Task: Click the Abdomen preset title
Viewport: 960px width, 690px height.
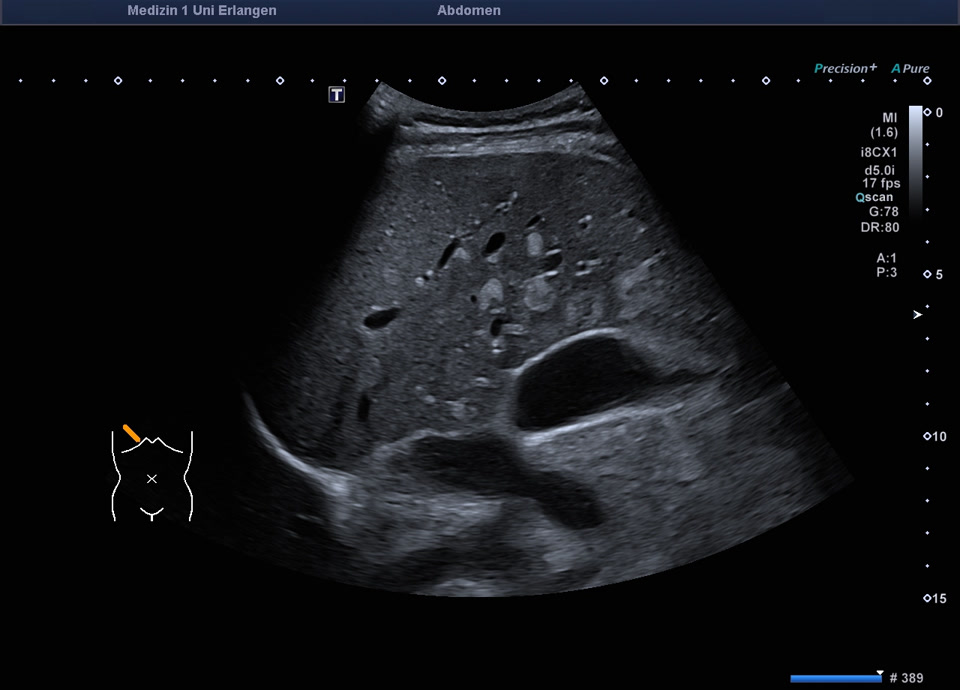Action: pos(469,11)
